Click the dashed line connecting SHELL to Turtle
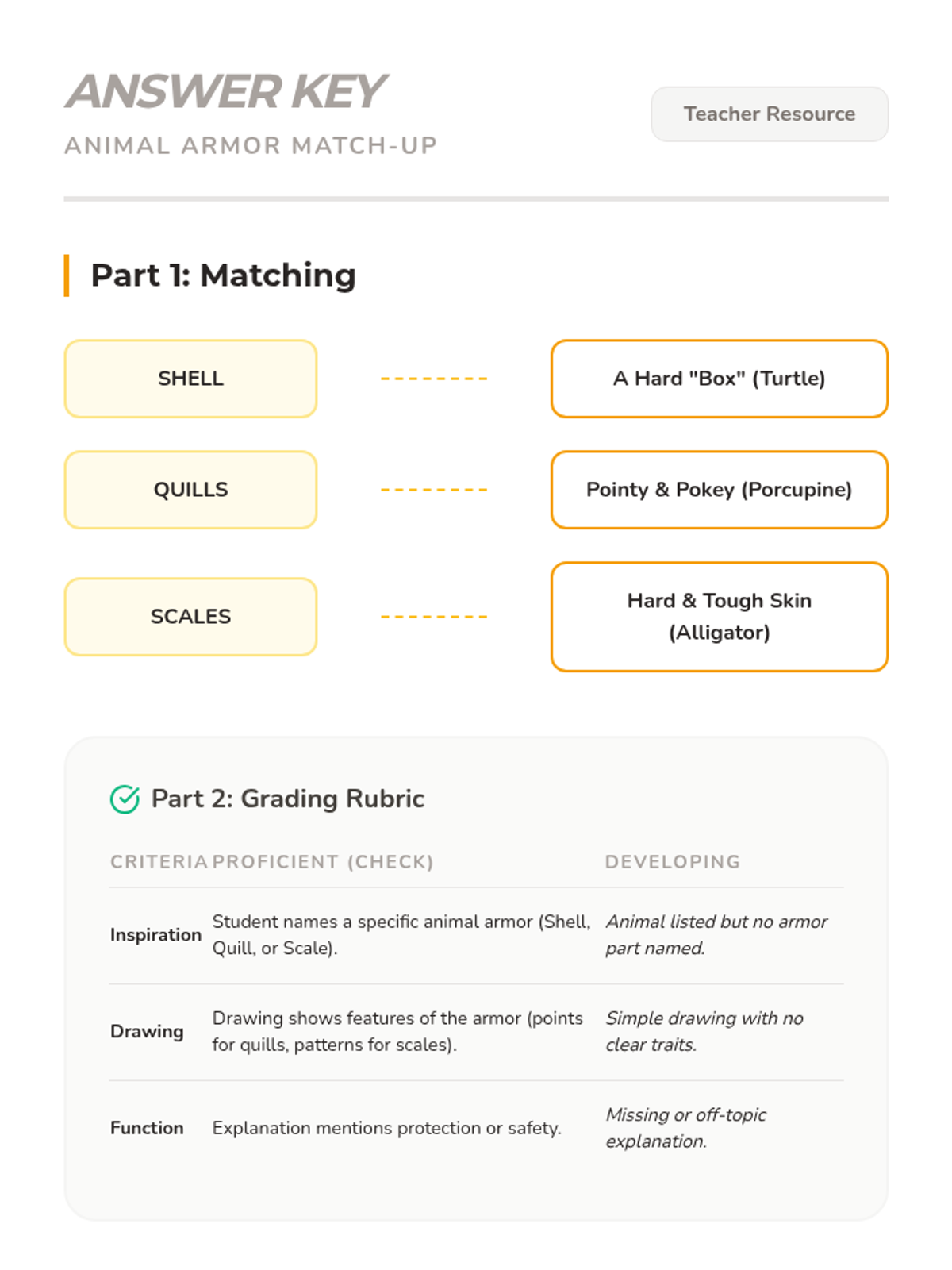This screenshot has height=1270, width=952. 434,379
